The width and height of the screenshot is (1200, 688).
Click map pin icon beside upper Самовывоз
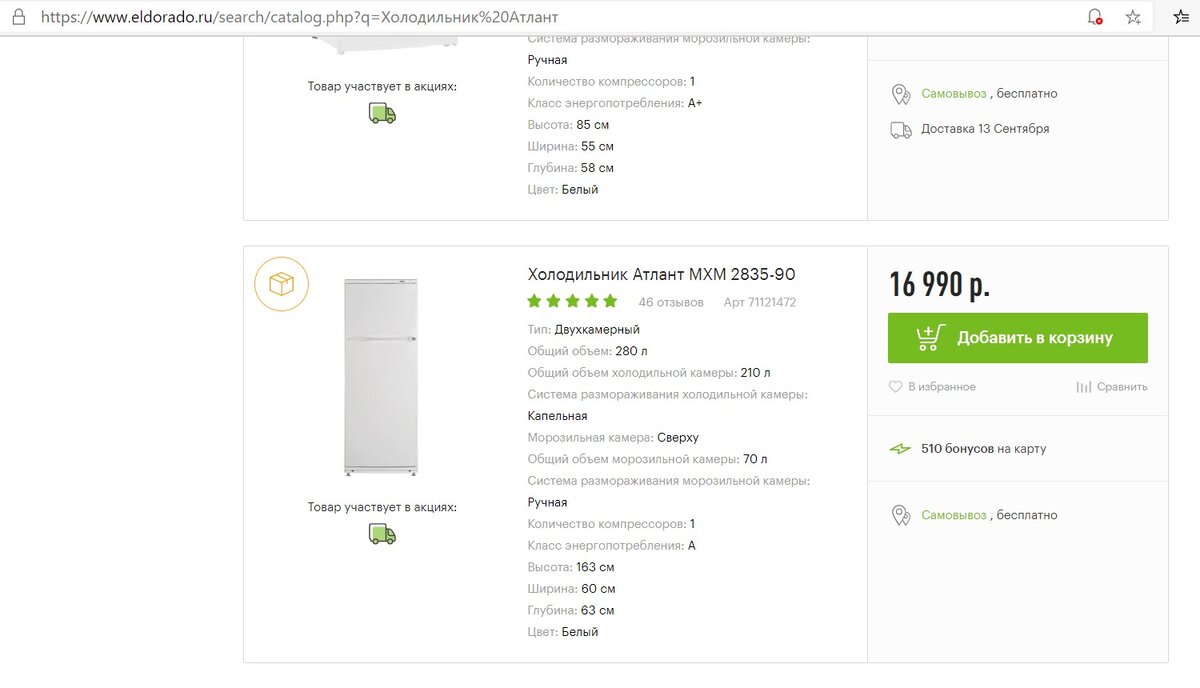click(901, 94)
